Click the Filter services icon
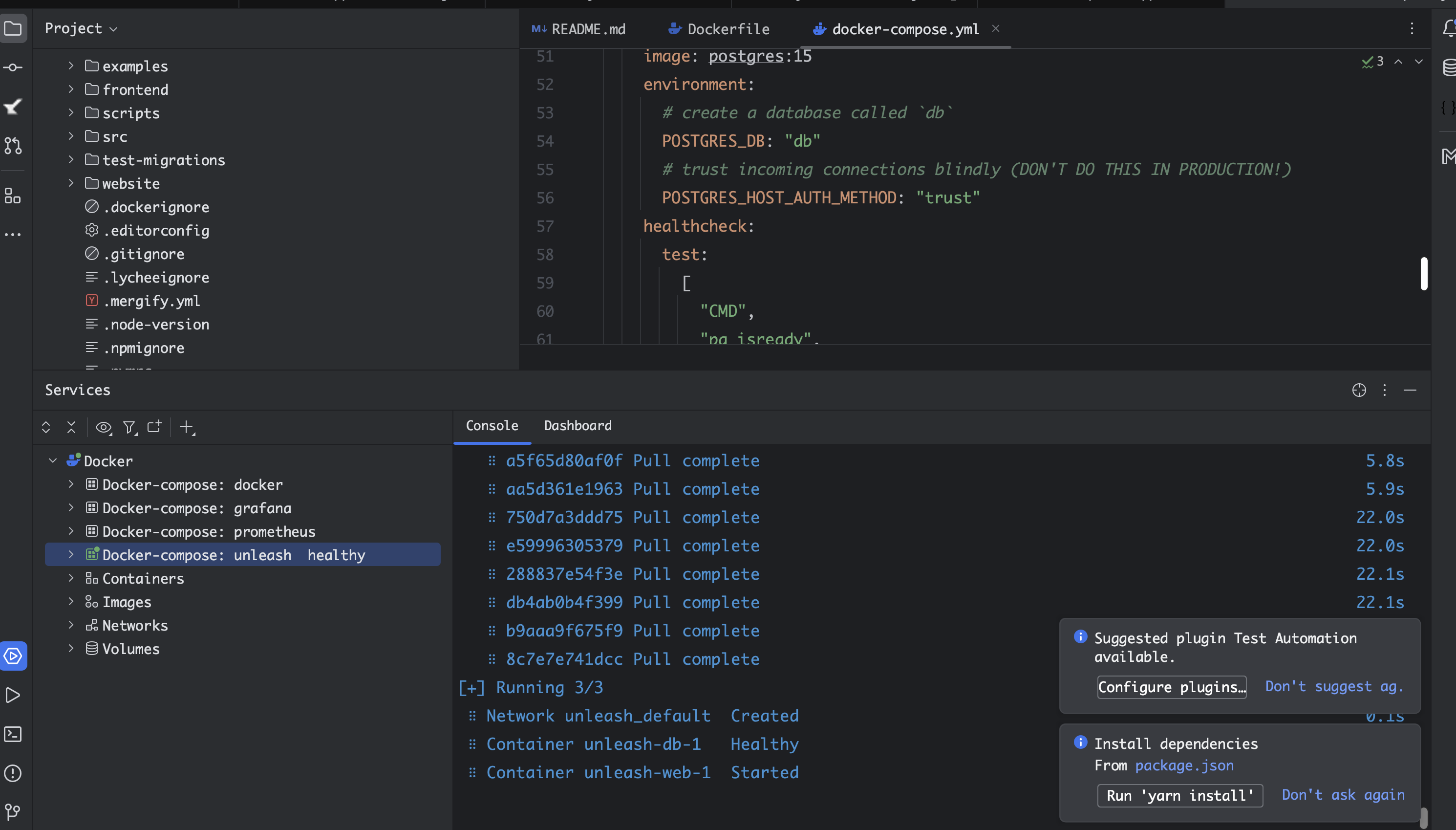This screenshot has width=1456, height=830. click(x=130, y=427)
